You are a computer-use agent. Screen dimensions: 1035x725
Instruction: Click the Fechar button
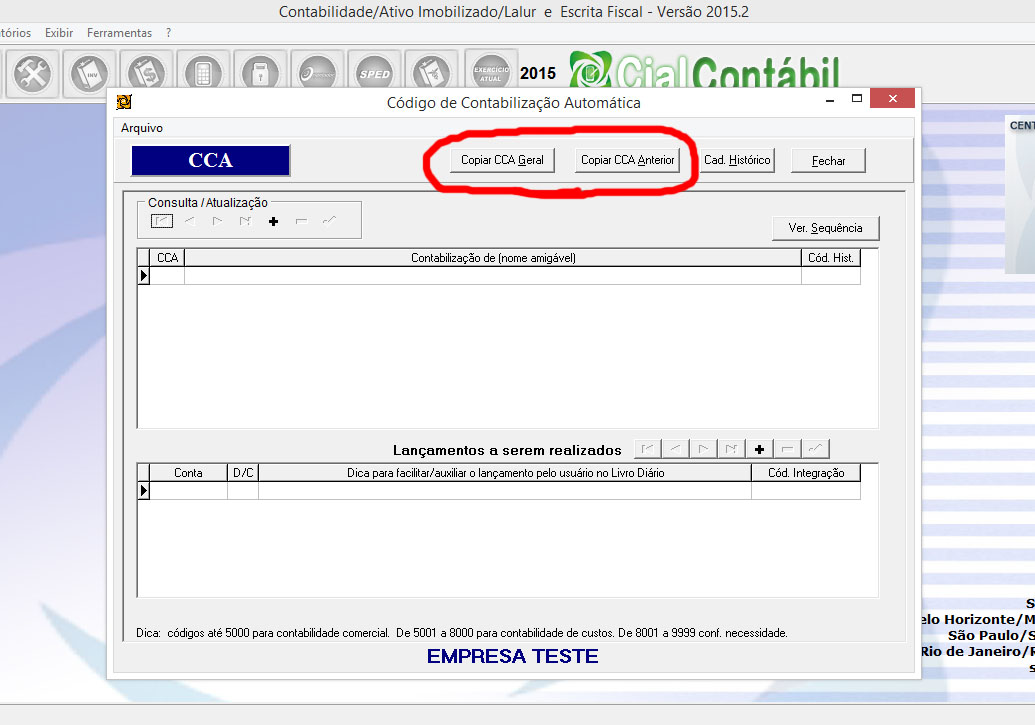[x=828, y=161]
